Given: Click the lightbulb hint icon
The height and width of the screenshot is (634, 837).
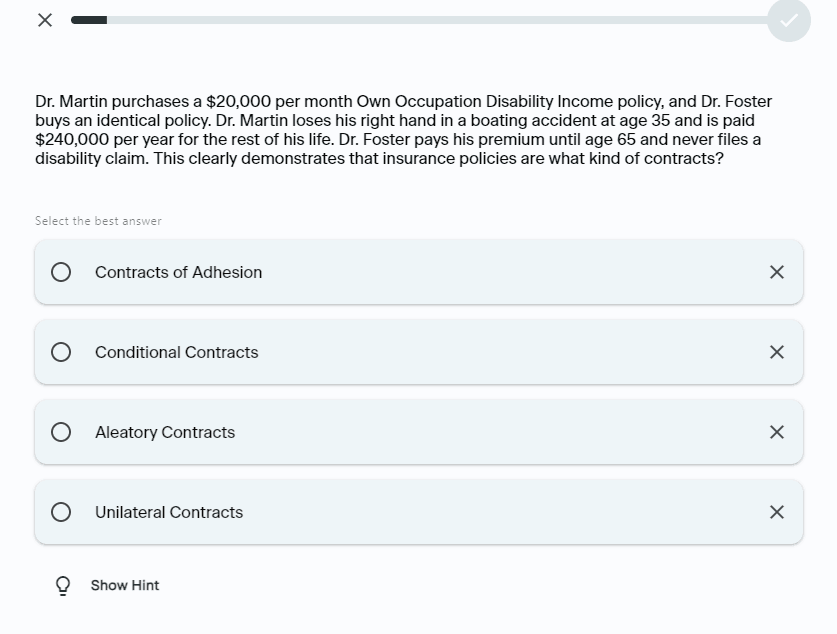Looking at the screenshot, I should pyautogui.click(x=62, y=586).
